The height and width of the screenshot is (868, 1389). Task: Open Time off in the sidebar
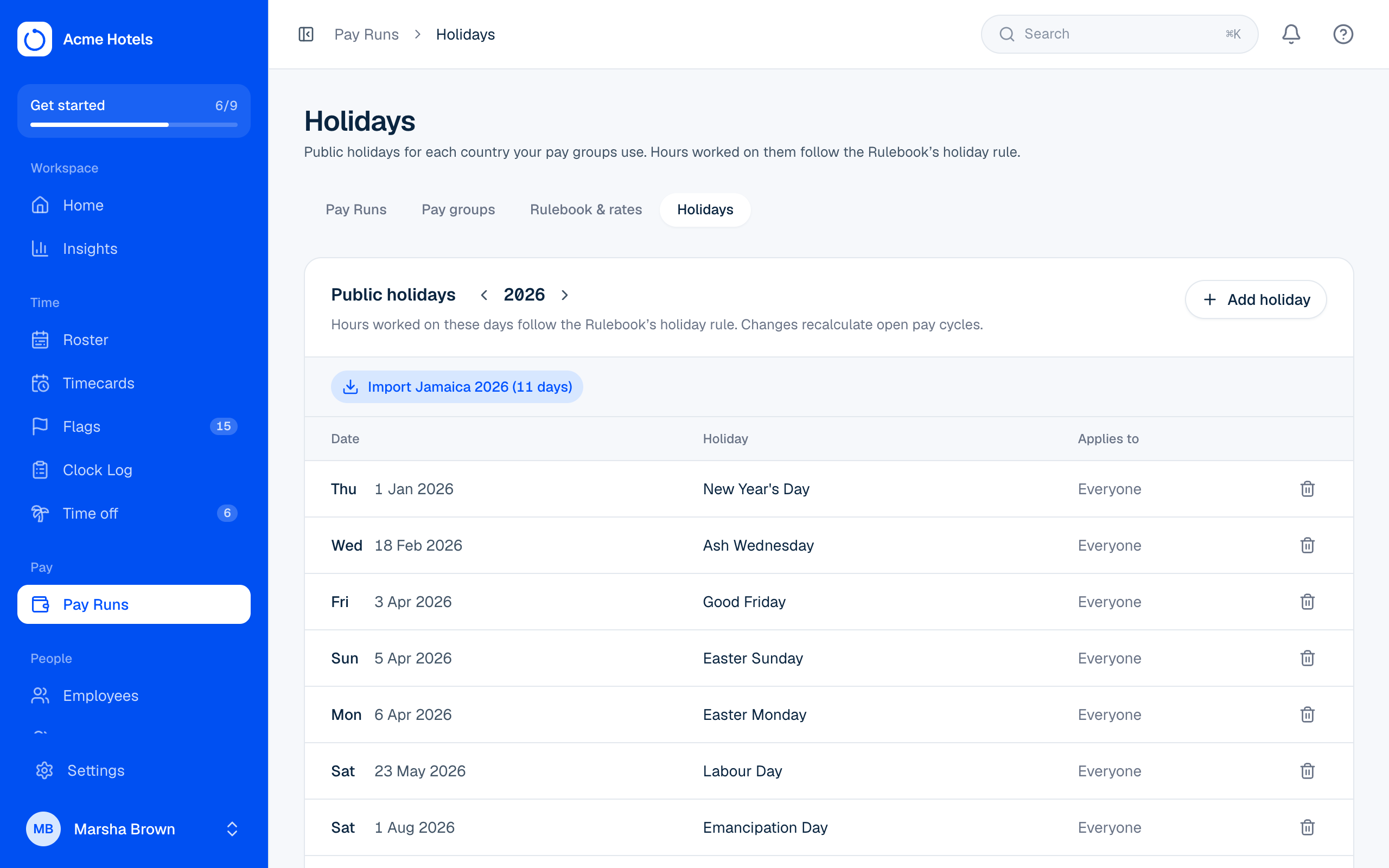click(x=133, y=513)
